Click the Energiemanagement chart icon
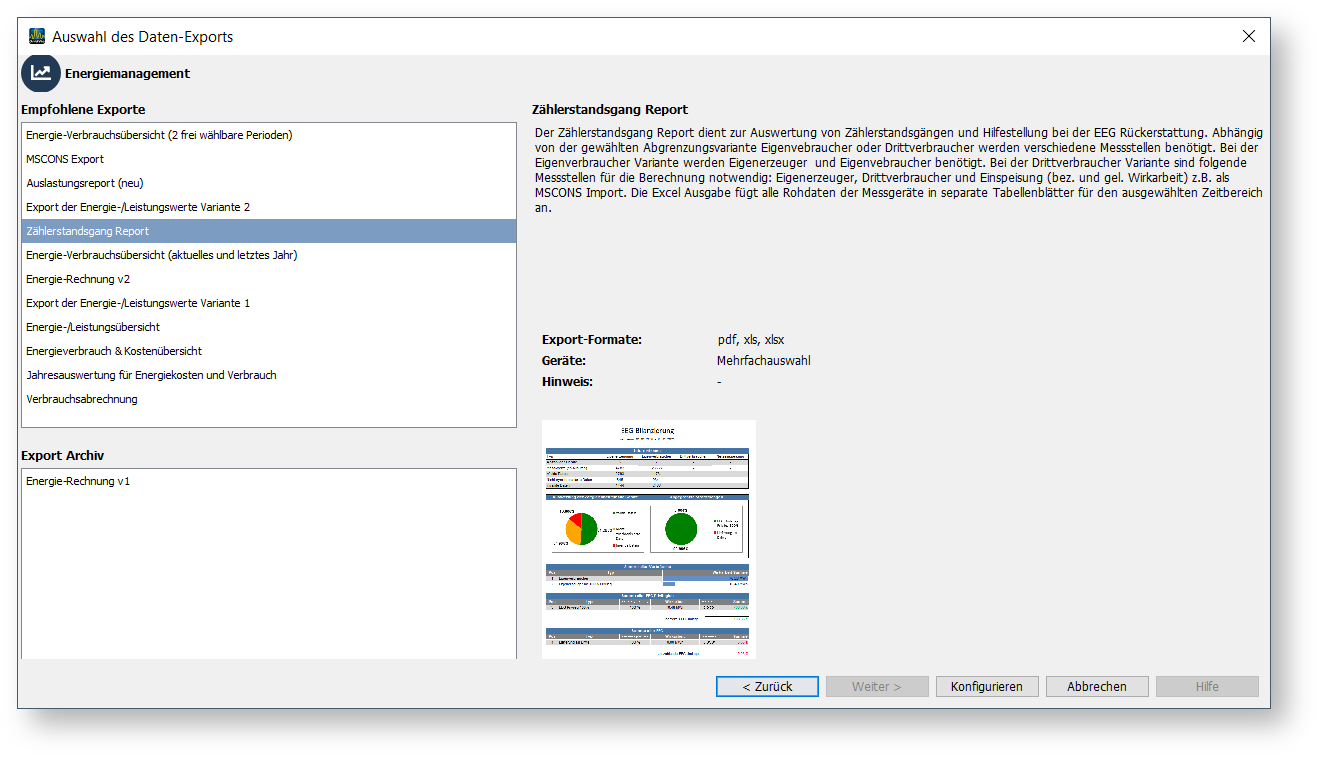This screenshot has height=757, width=1319. [41, 73]
